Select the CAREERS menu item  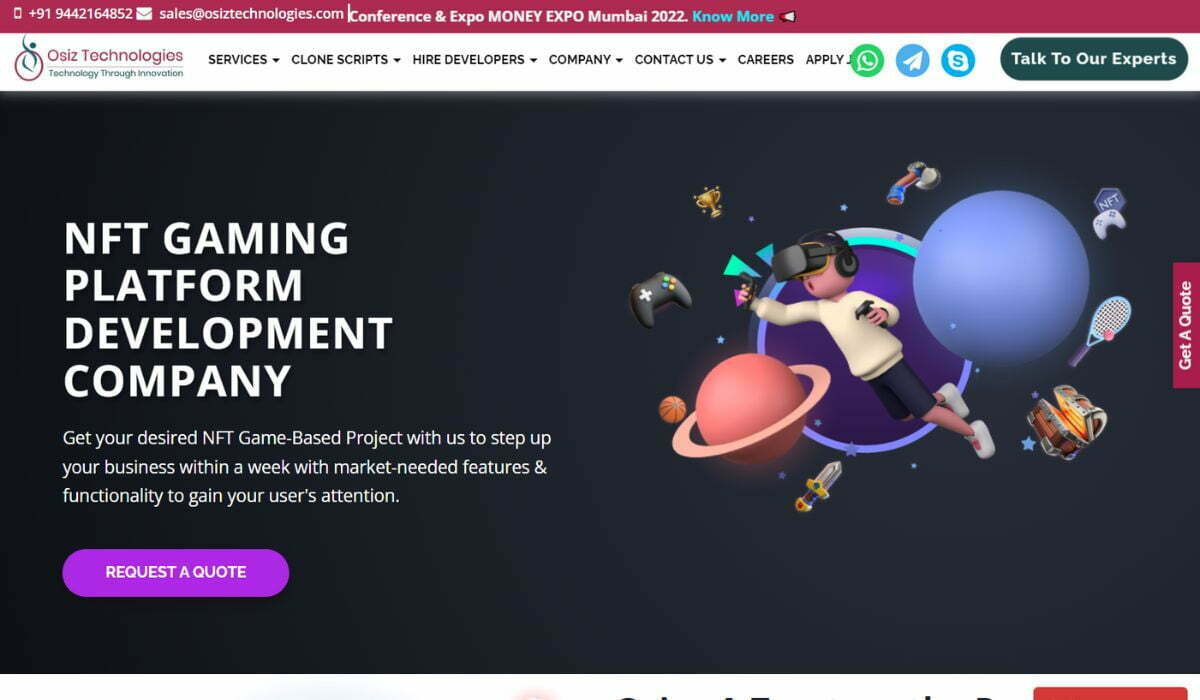765,60
